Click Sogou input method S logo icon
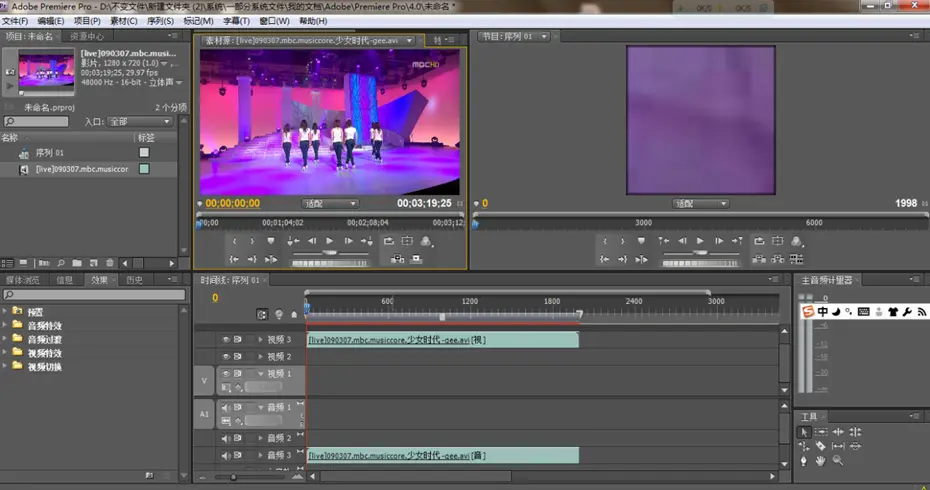 point(808,311)
